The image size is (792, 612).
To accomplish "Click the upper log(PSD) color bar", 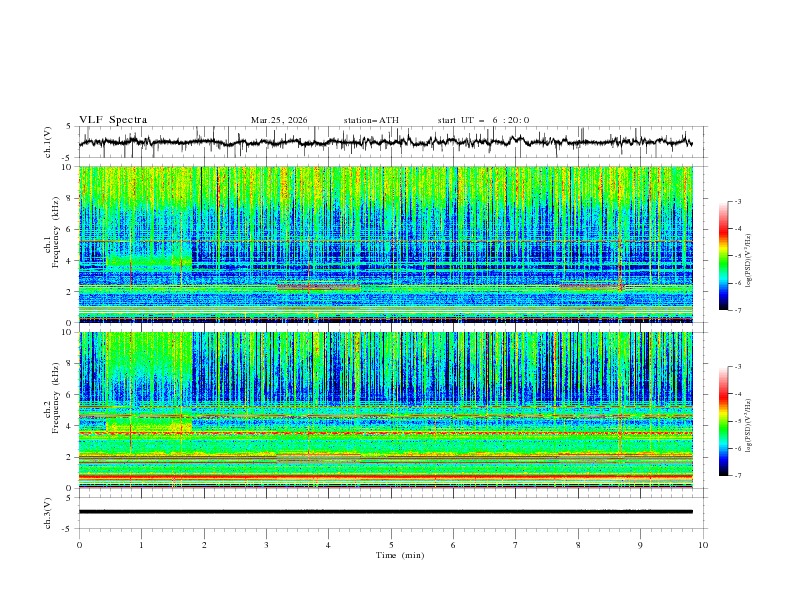I will click(723, 255).
